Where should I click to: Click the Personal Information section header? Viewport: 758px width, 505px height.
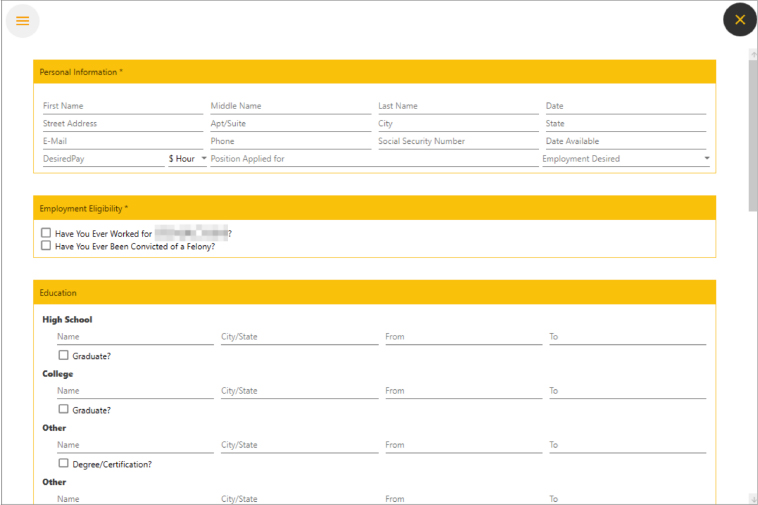click(375, 72)
